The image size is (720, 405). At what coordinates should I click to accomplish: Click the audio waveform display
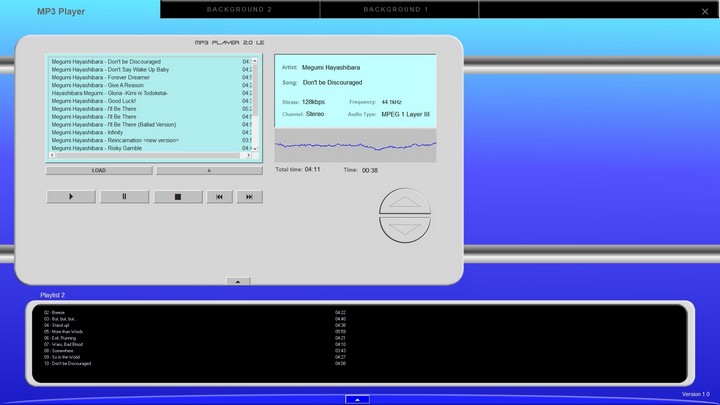[x=355, y=146]
